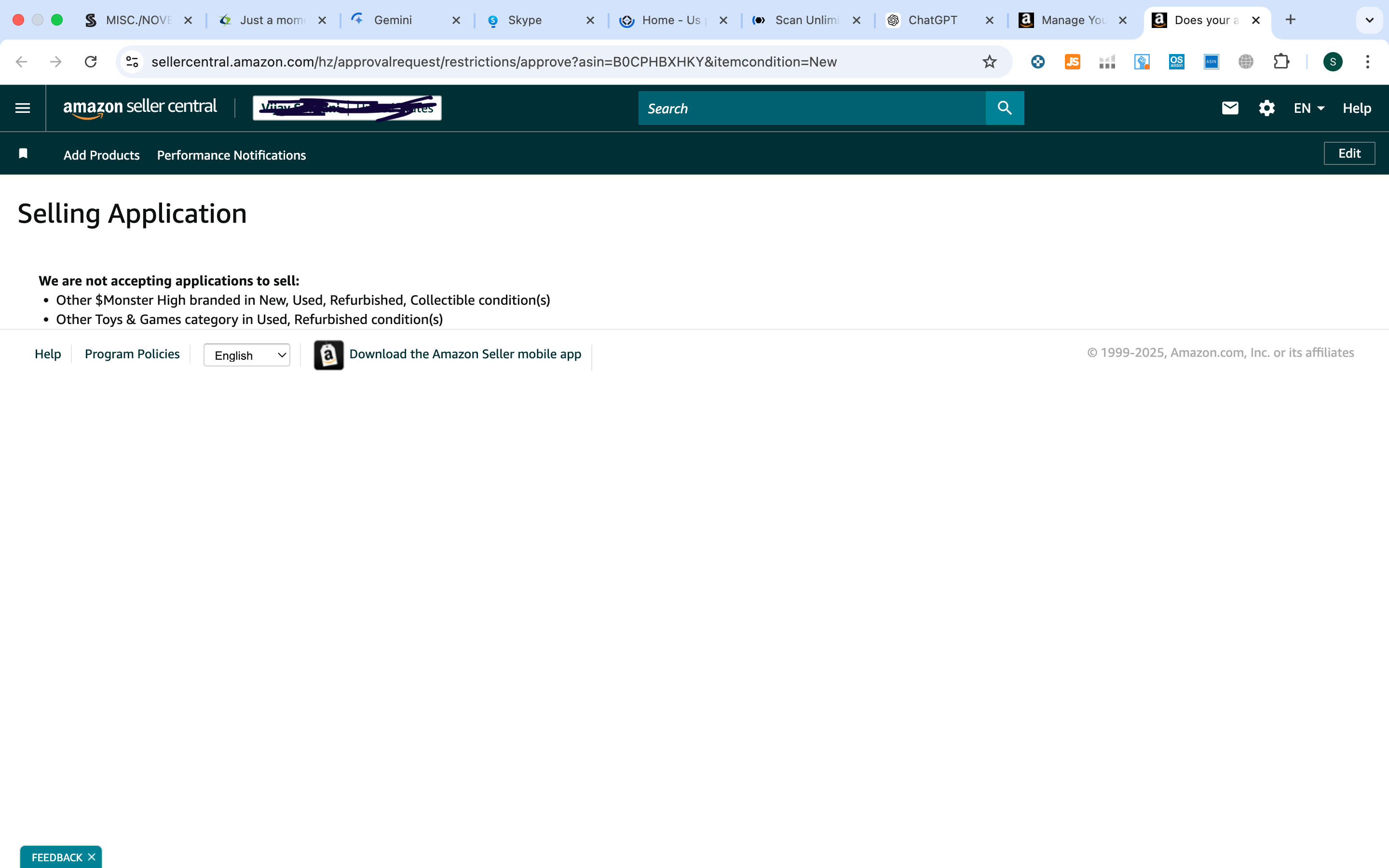Go back to previous page
This screenshot has height=868, width=1389.
pyautogui.click(x=21, y=61)
